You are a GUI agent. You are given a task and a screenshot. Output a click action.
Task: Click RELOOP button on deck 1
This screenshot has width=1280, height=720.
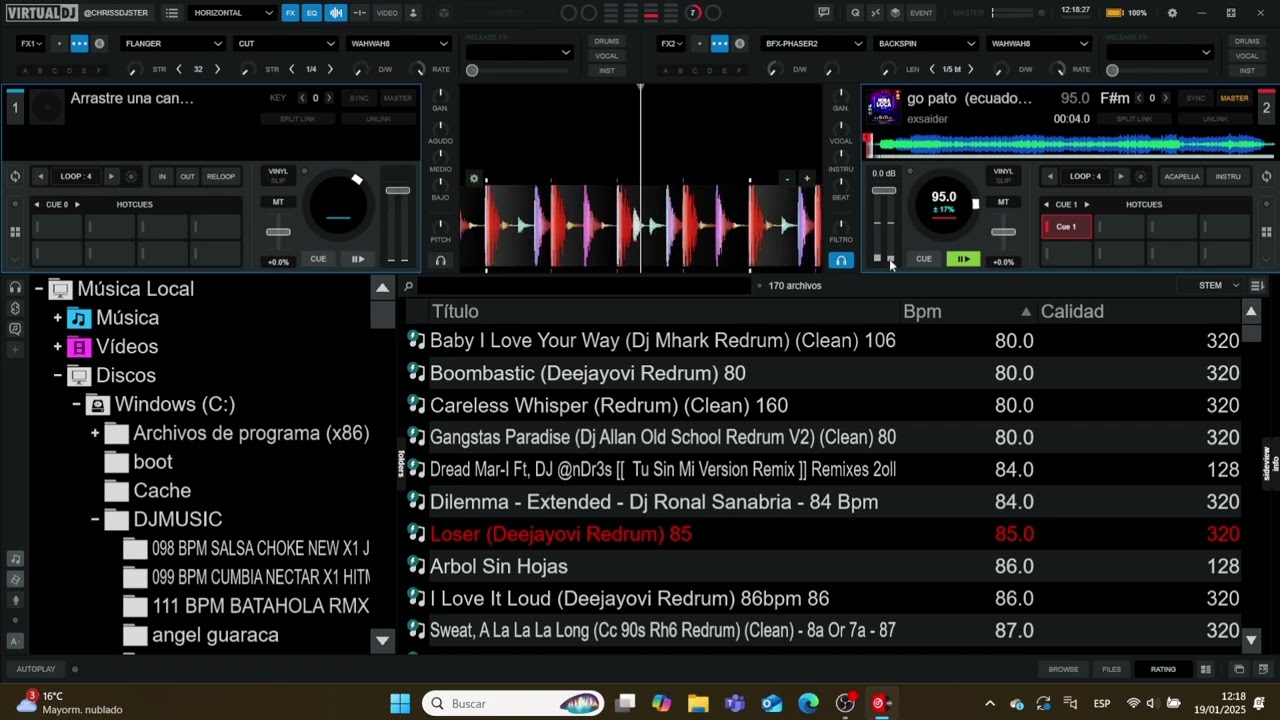(221, 177)
